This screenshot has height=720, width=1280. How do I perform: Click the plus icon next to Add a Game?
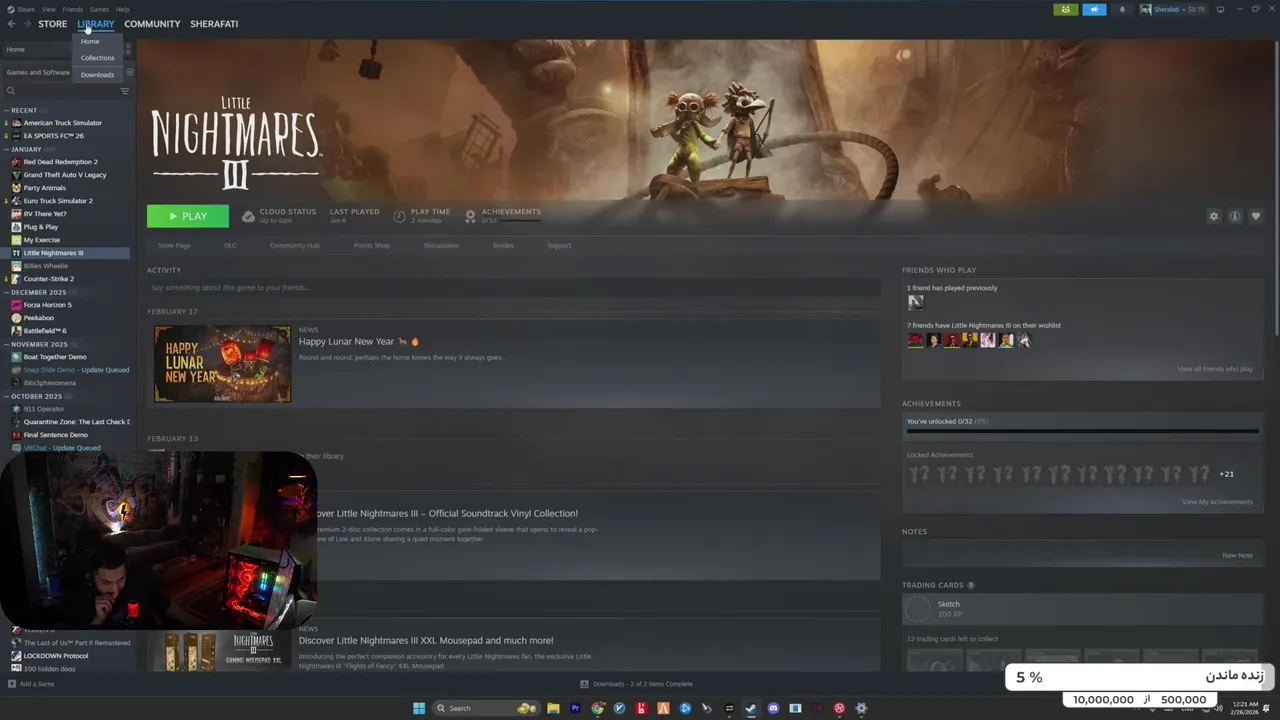(12, 684)
